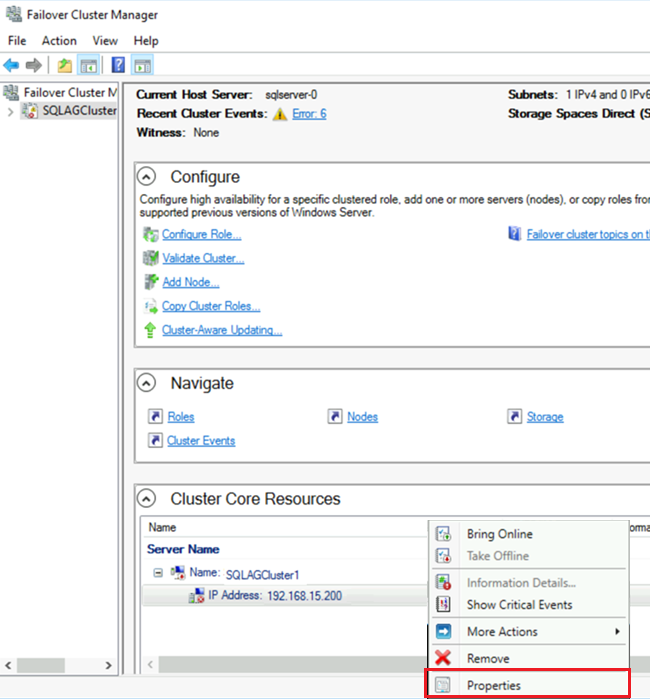Open the View menu

pyautogui.click(x=105, y=41)
